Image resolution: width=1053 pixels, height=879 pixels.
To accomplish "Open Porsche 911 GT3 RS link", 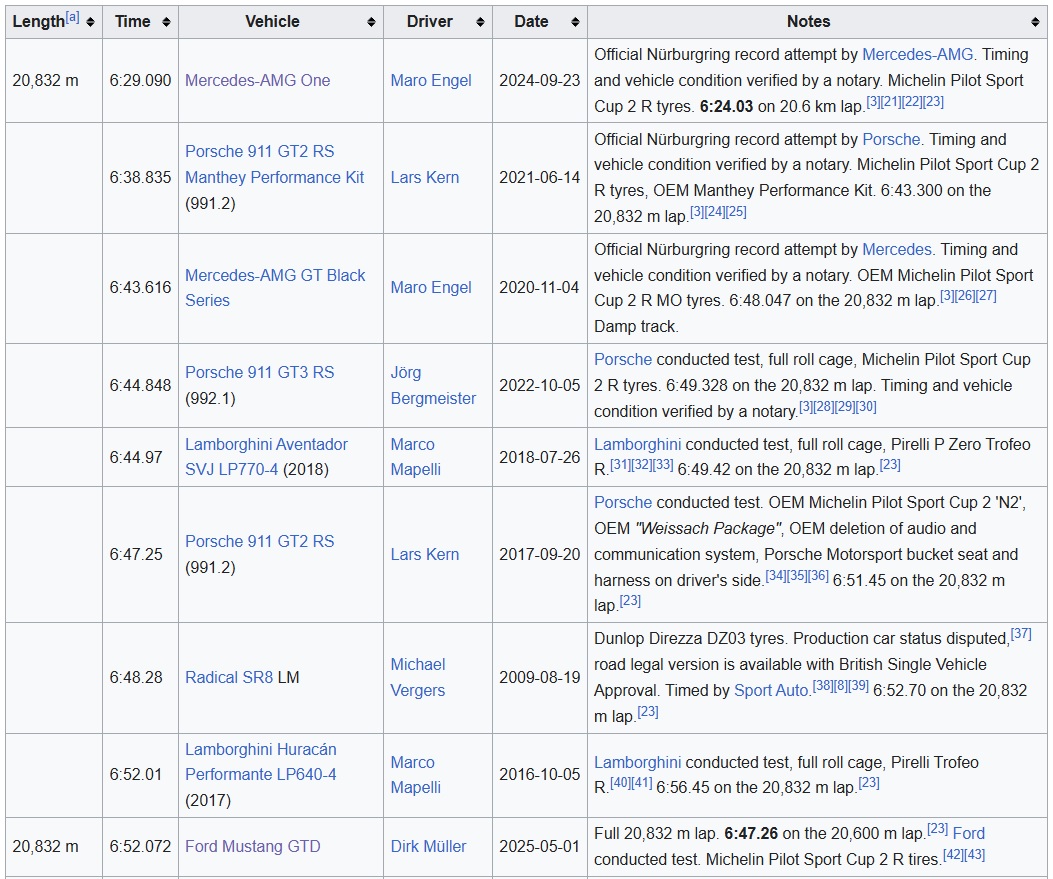I will click(x=259, y=373).
